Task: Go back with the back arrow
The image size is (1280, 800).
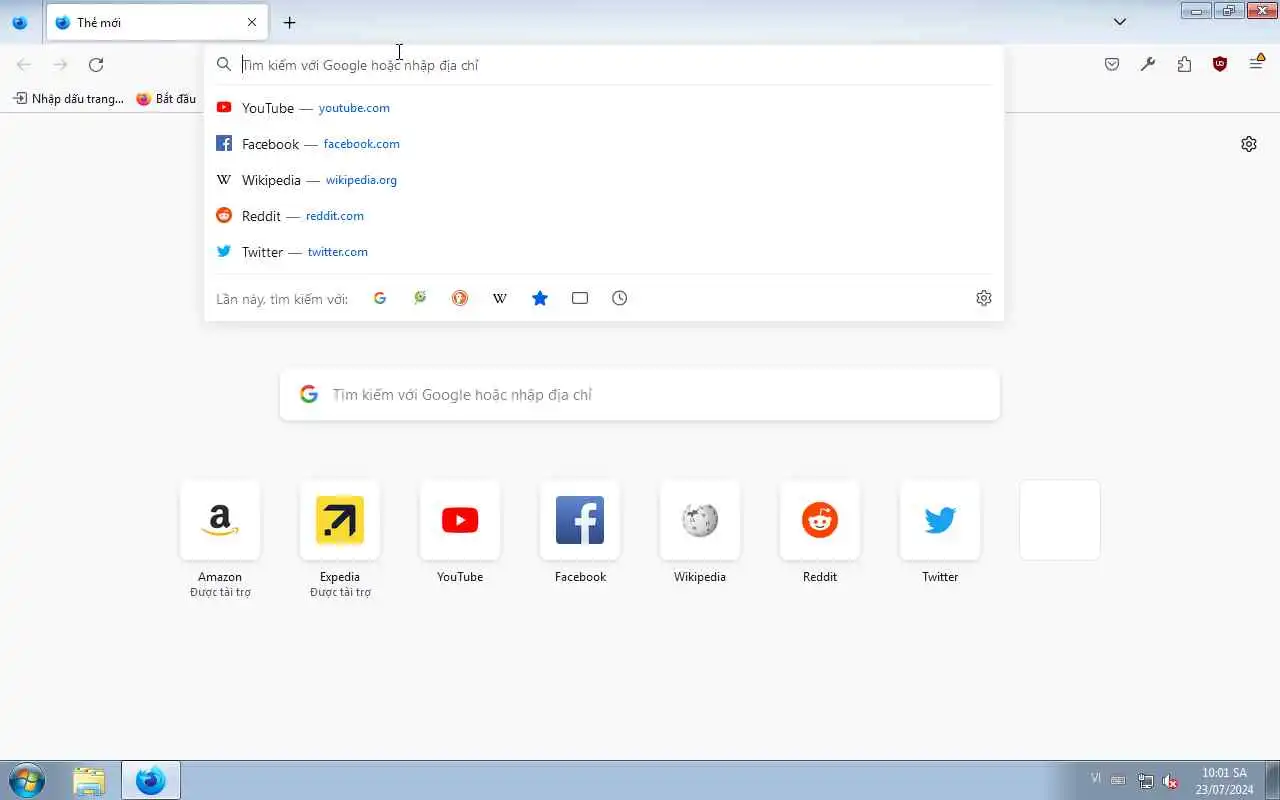Action: tap(24, 65)
